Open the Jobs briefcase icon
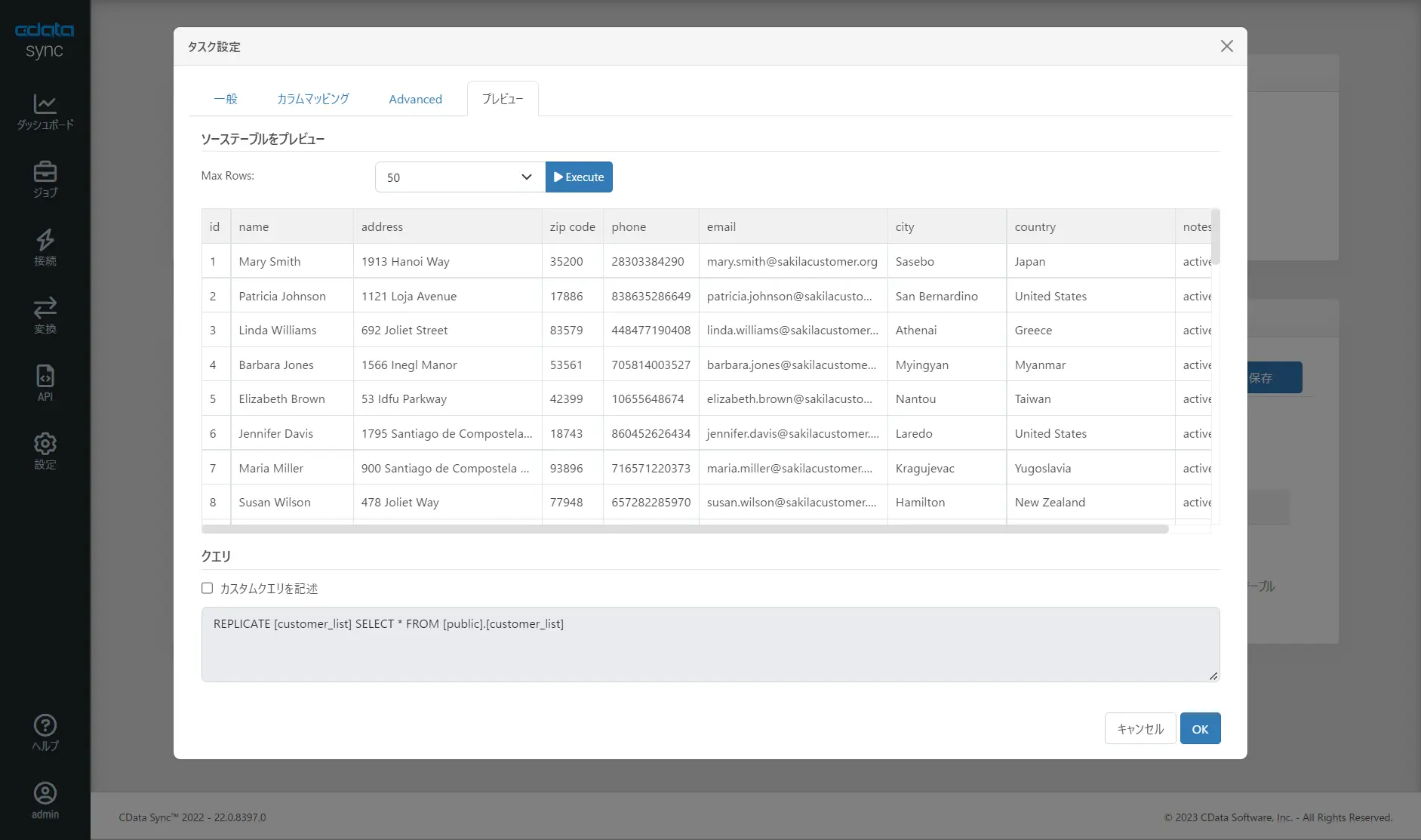Image resolution: width=1421 pixels, height=840 pixels. coord(45,172)
